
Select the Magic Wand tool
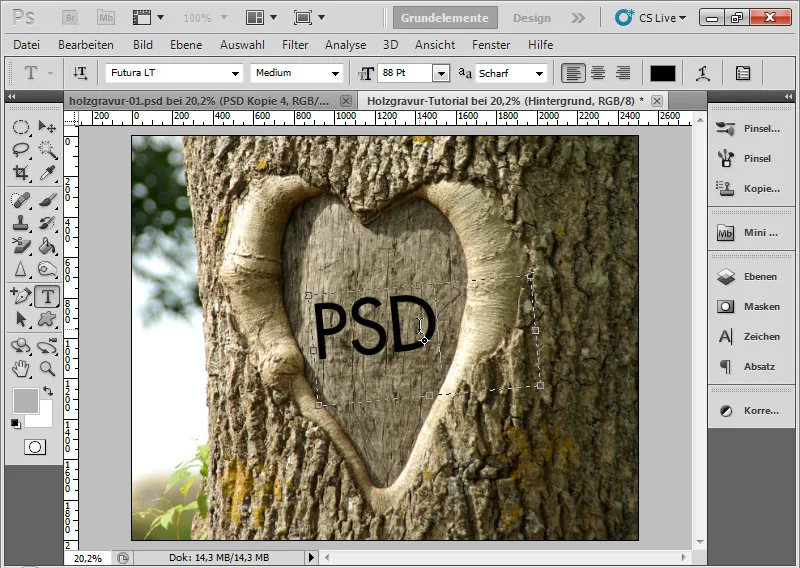(x=47, y=150)
